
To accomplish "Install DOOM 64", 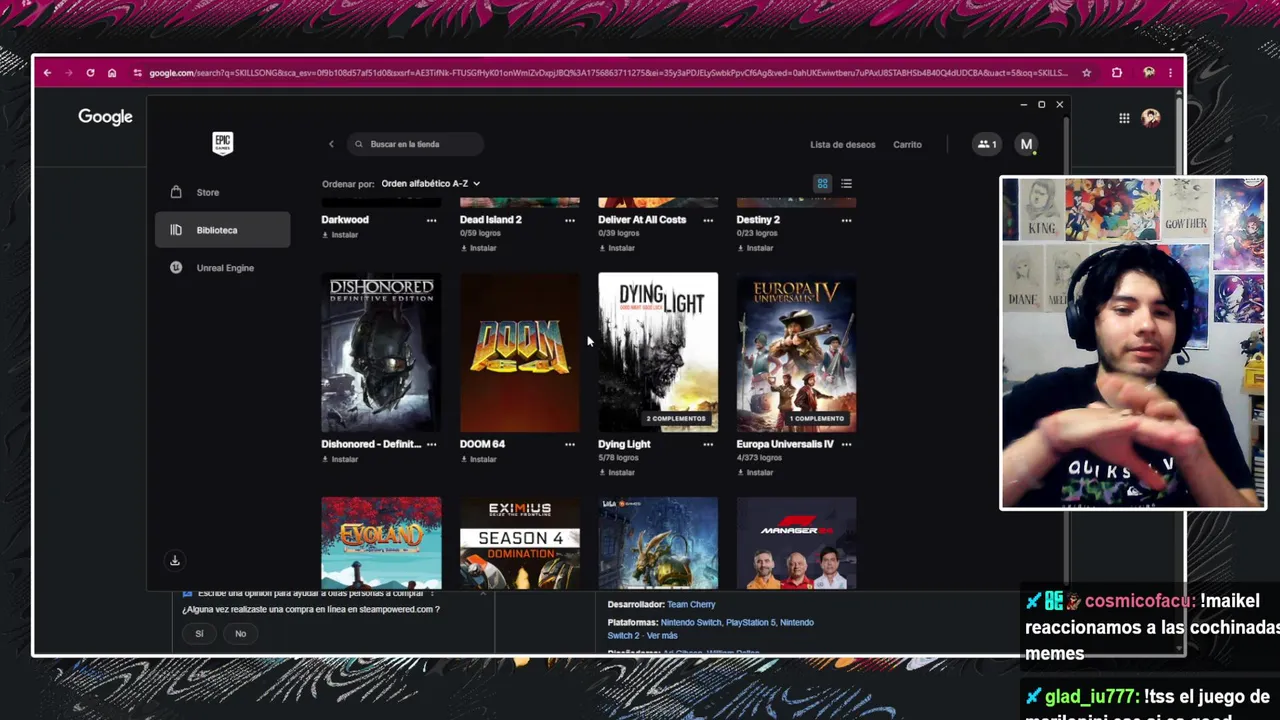I will click(478, 459).
